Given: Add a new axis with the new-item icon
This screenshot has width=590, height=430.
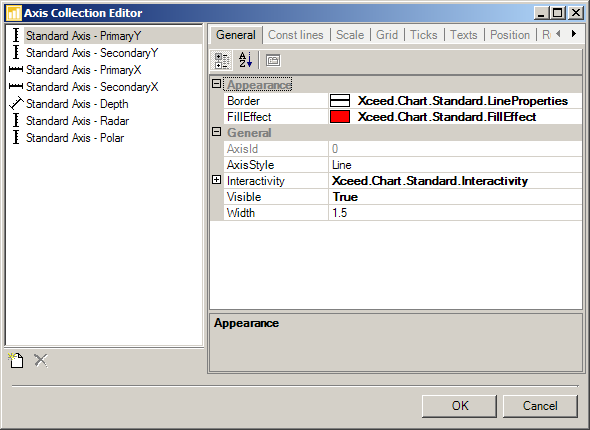Looking at the screenshot, I should (16, 360).
